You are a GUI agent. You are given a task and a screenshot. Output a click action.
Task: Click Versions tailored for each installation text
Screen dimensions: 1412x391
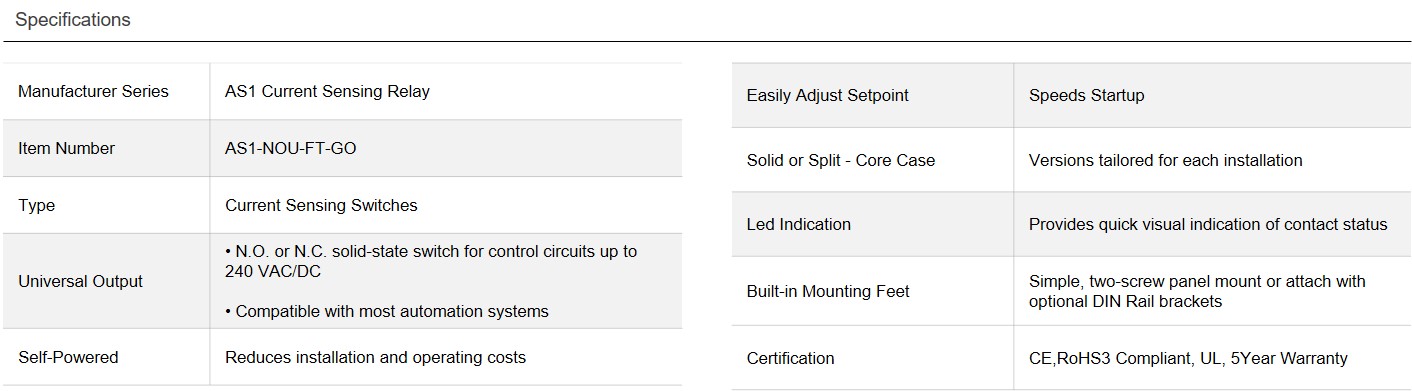(1165, 160)
